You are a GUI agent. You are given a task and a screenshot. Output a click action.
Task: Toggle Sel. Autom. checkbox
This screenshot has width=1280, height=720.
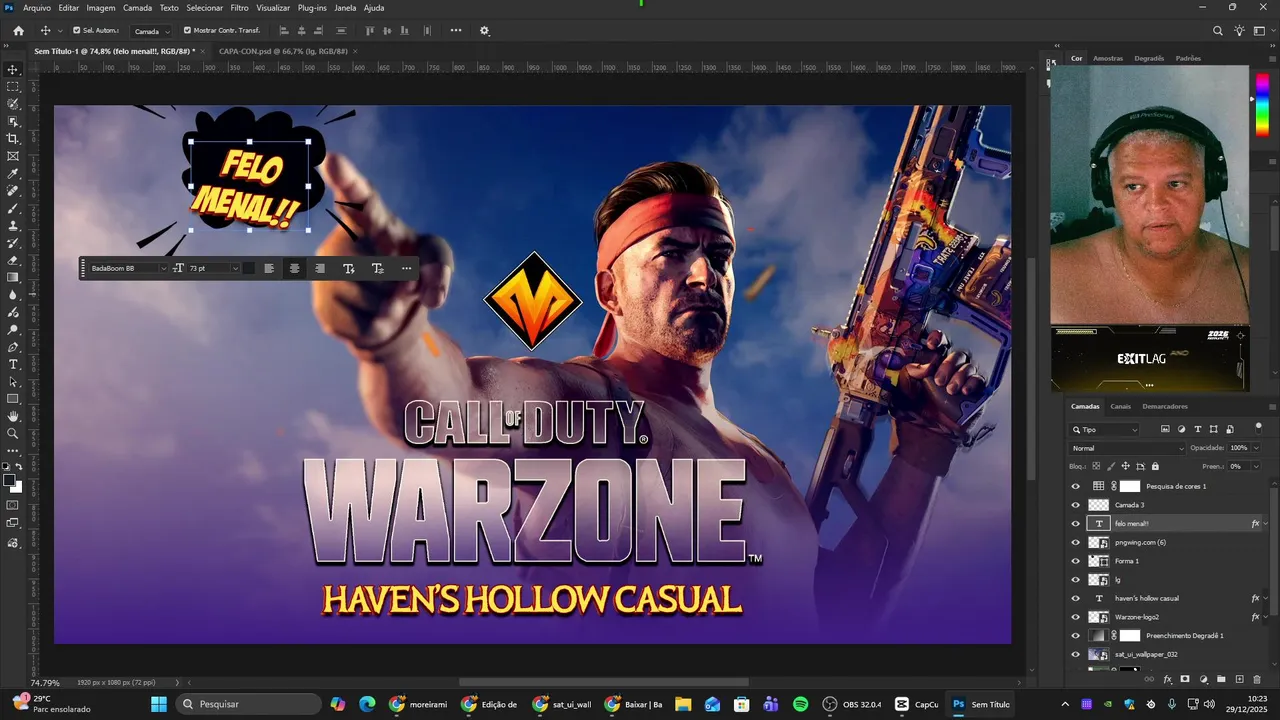click(x=77, y=31)
